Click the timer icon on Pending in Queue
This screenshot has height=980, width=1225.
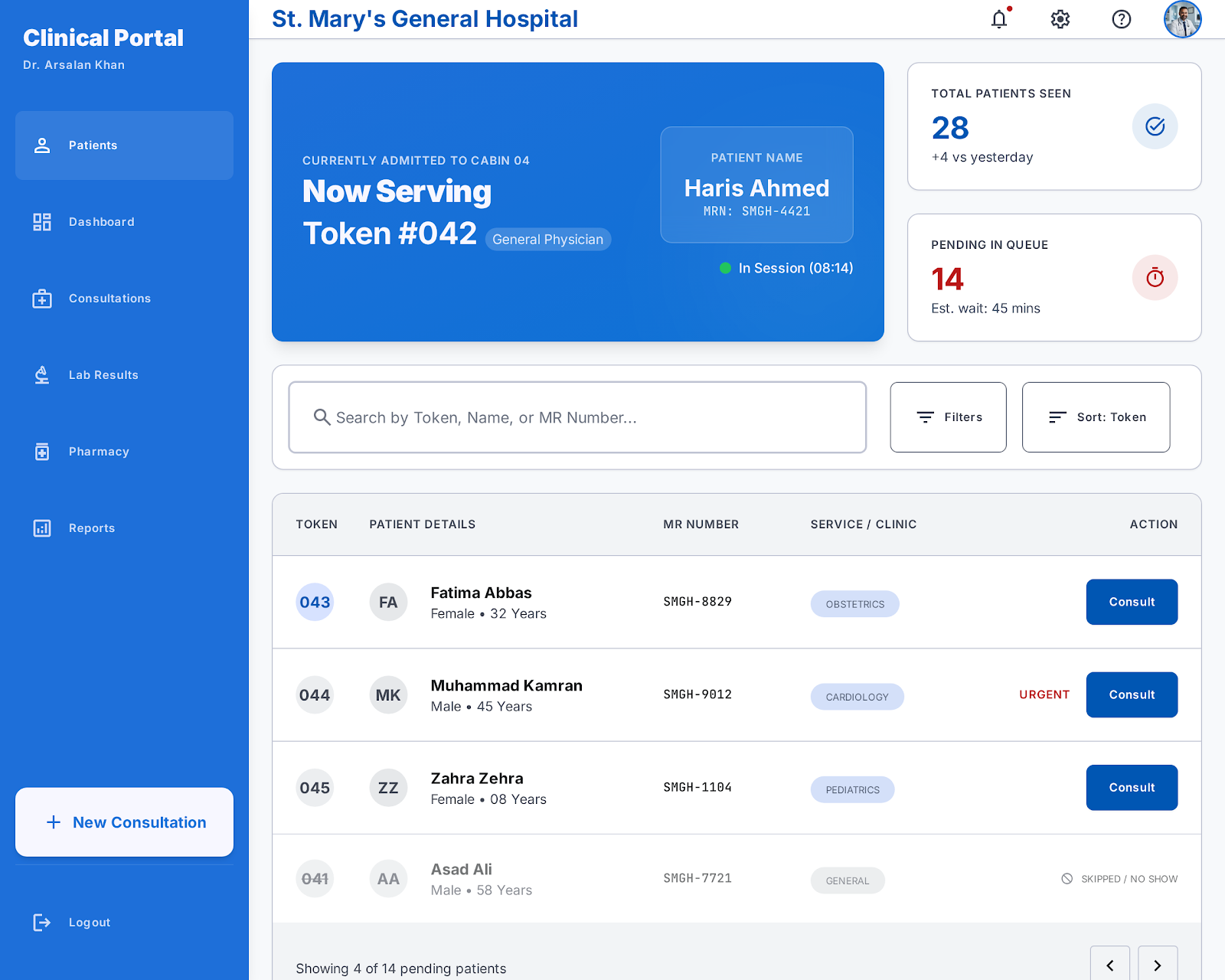1155,277
